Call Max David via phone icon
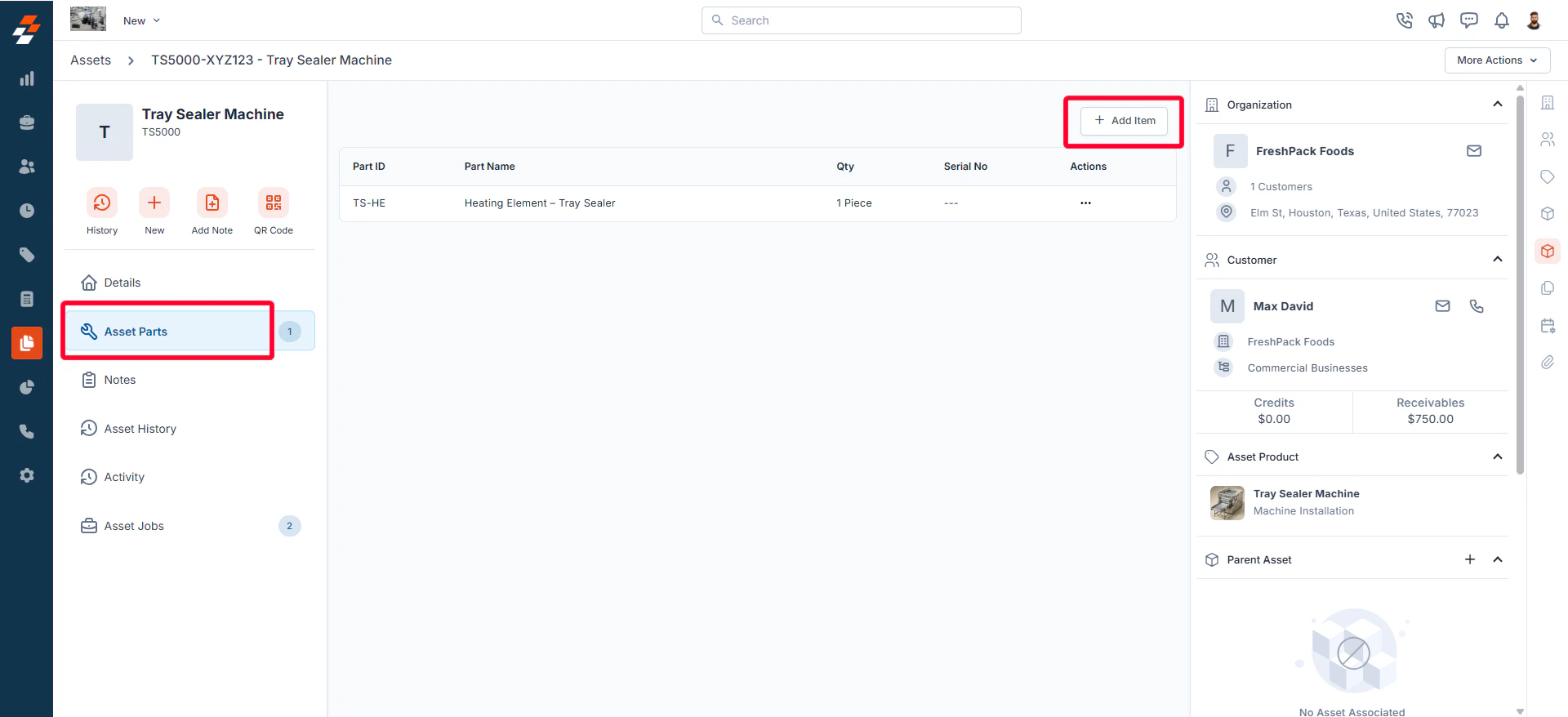Image resolution: width=1568 pixels, height=717 pixels. [1477, 306]
